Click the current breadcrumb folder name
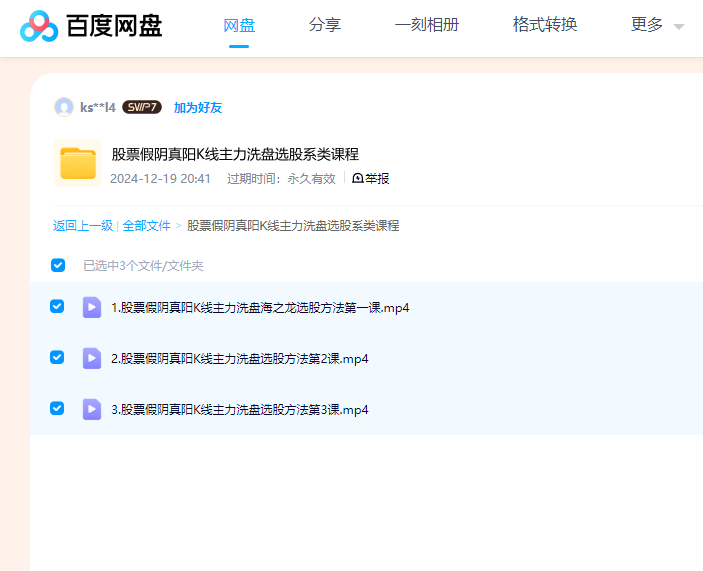The image size is (703, 571). point(293,225)
